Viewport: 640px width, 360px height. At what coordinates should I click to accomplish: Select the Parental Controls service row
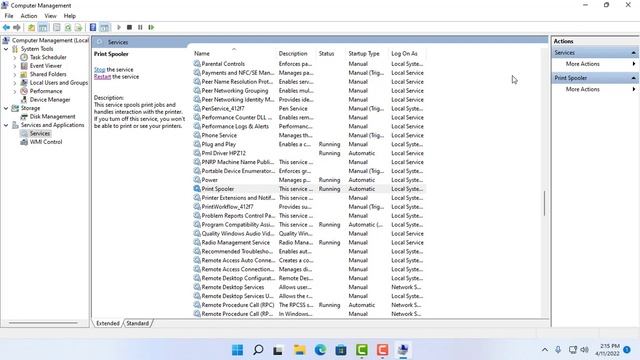click(x=309, y=64)
